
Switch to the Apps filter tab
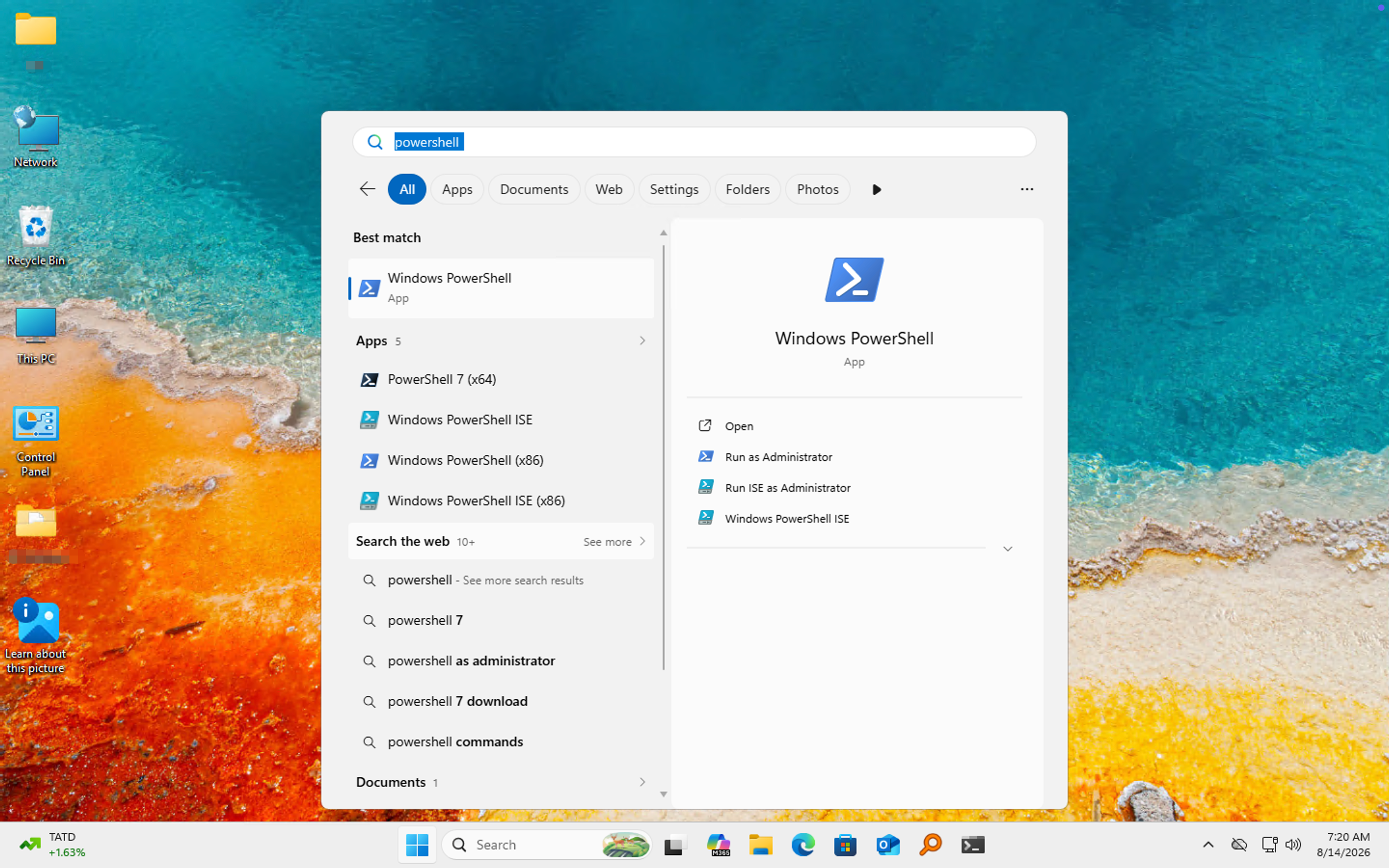[x=457, y=189]
